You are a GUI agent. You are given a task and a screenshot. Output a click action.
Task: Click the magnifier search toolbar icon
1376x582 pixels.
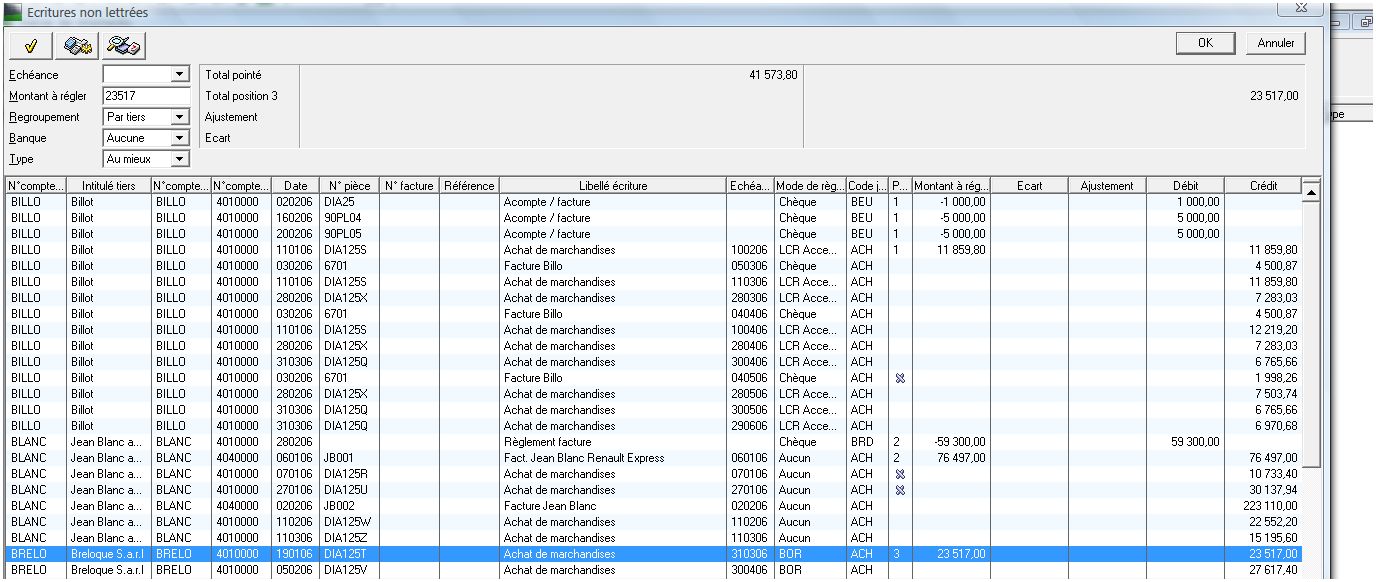pyautogui.click(x=125, y=44)
